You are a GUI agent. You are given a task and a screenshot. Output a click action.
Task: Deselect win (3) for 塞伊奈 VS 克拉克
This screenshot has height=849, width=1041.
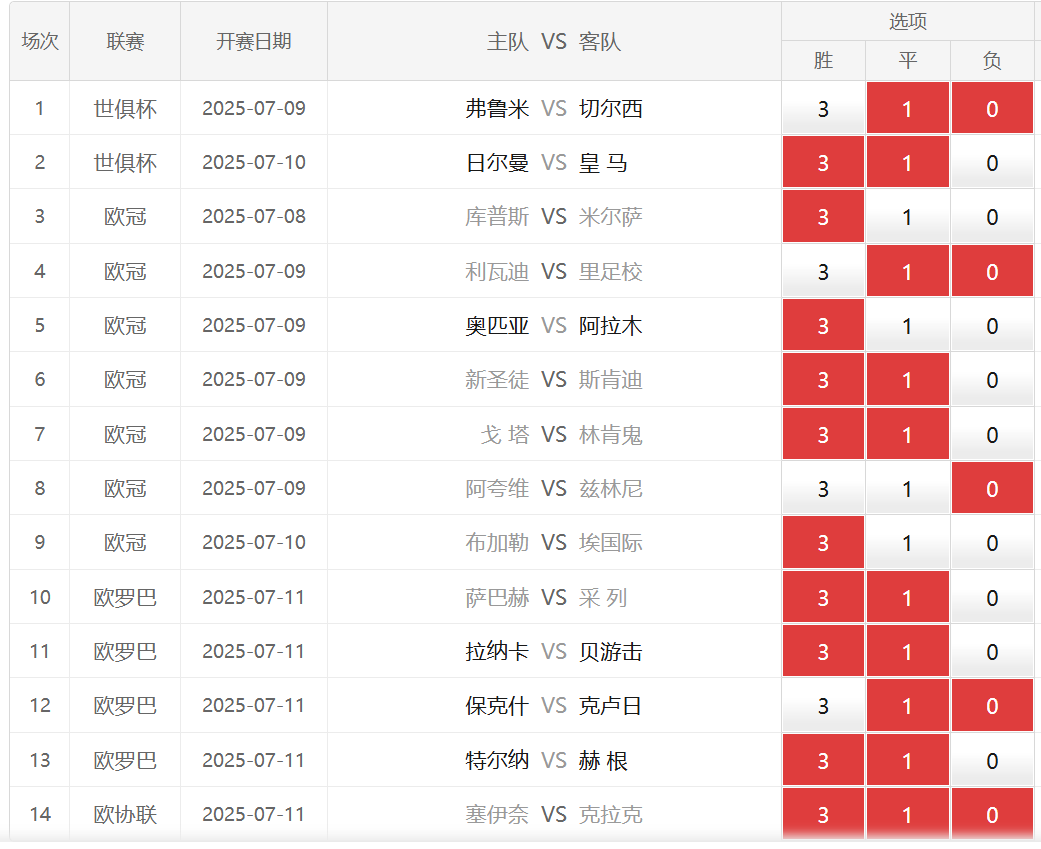tap(823, 814)
